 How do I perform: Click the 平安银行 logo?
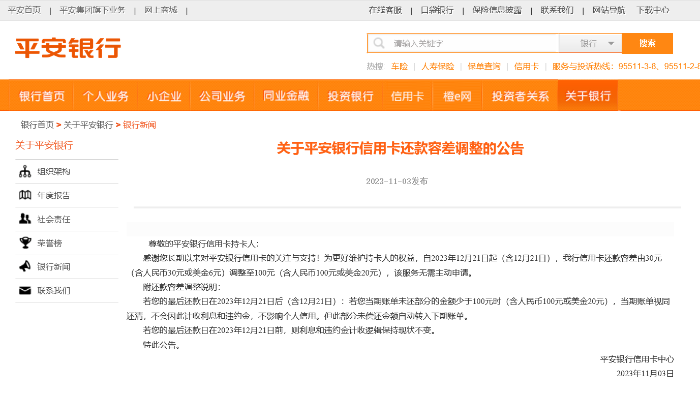click(x=68, y=48)
